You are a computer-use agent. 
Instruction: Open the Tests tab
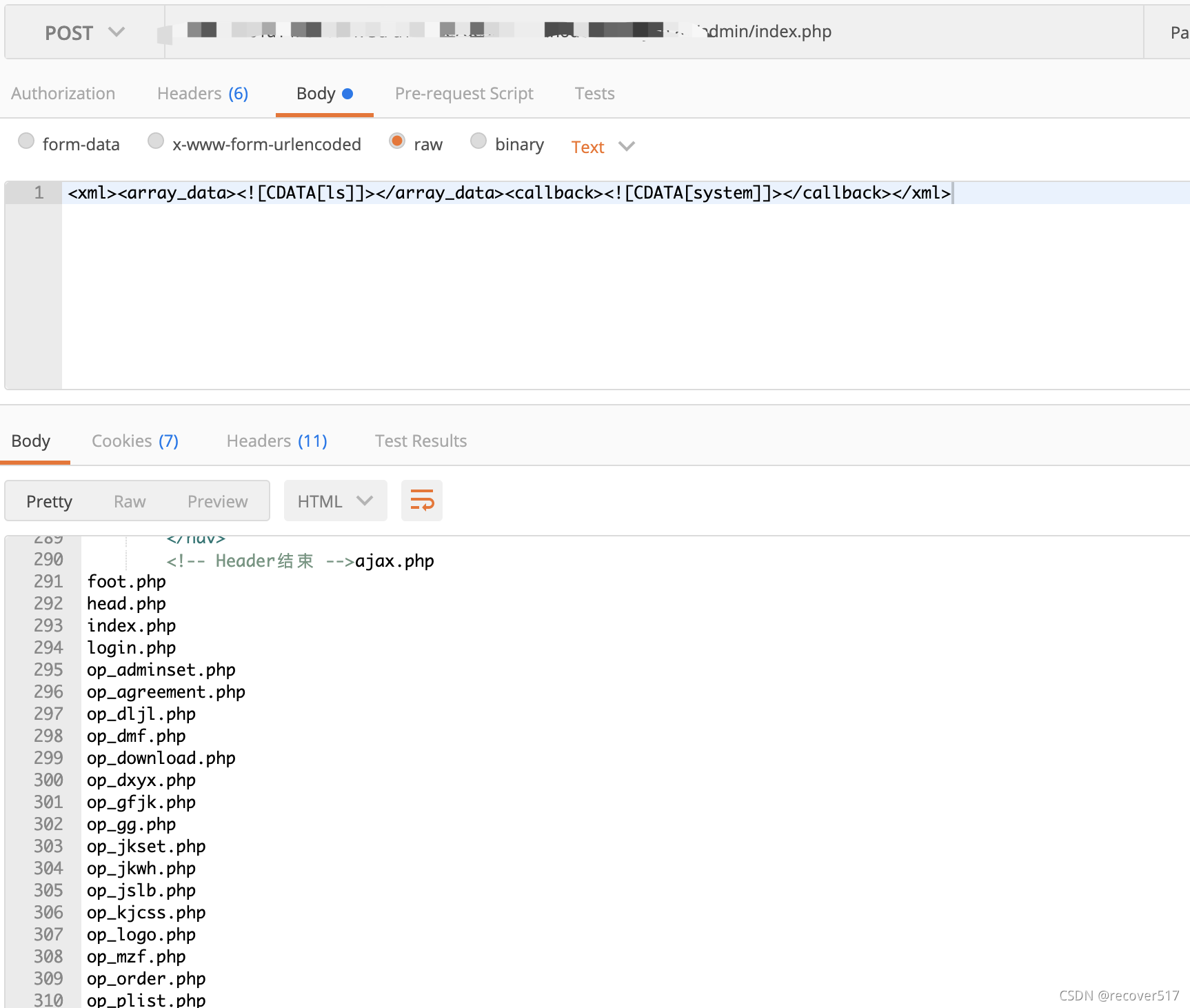pos(594,93)
